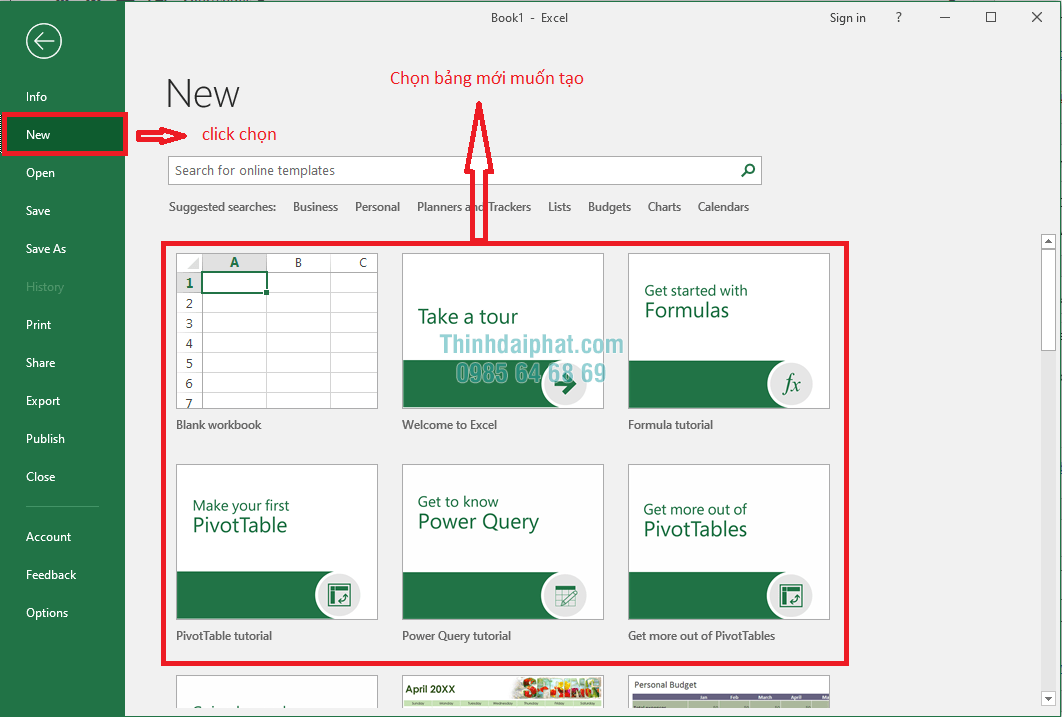Click the Blank workbook caption
This screenshot has width=1062, height=717.
pos(218,425)
